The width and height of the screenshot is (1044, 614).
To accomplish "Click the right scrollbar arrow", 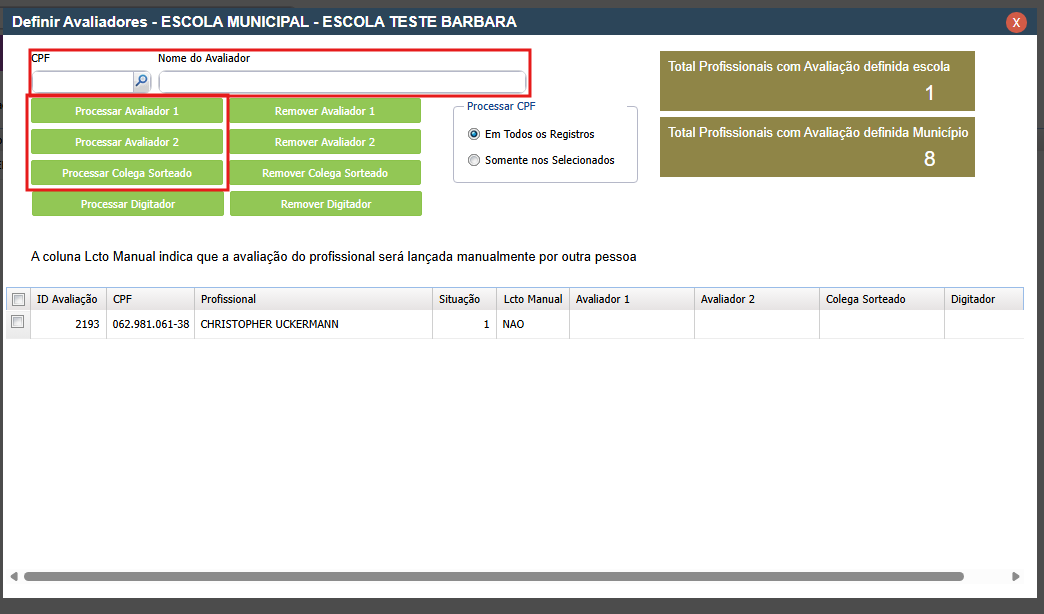I will pos(1016,577).
